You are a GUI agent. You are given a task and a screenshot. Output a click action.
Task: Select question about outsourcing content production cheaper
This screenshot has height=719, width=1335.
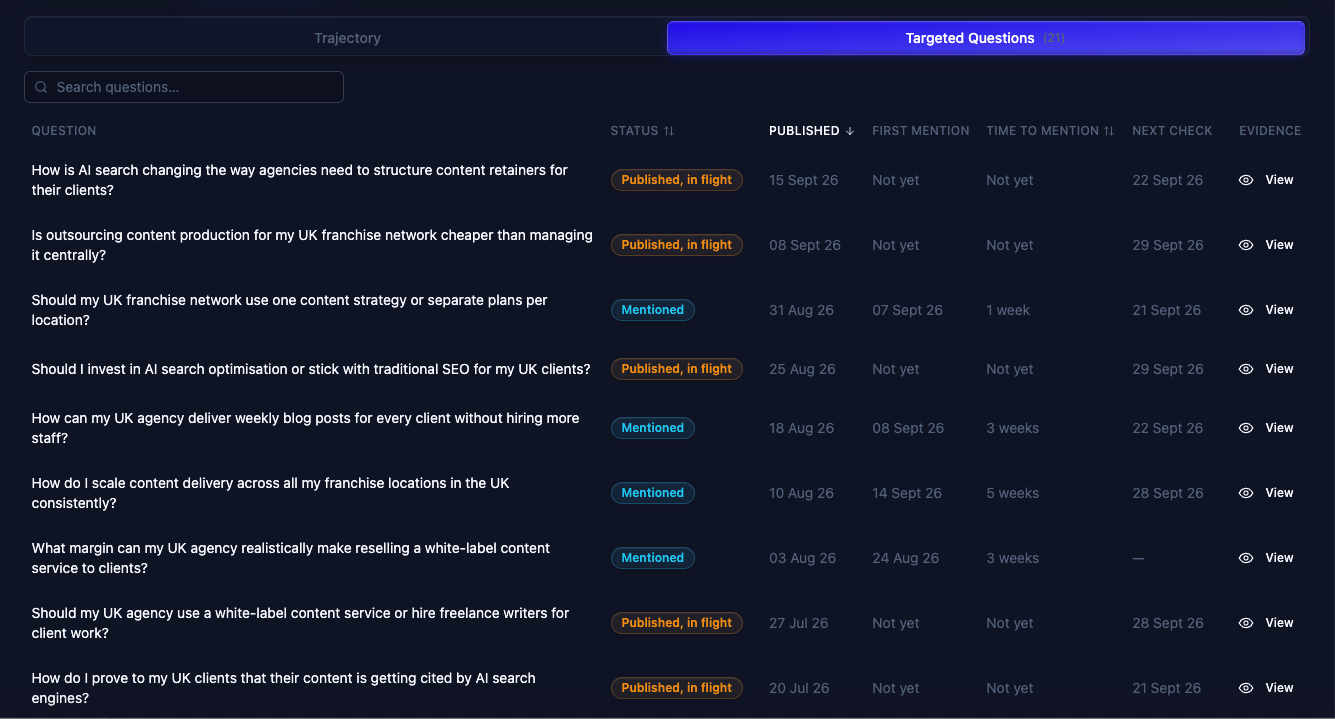[x=312, y=245]
